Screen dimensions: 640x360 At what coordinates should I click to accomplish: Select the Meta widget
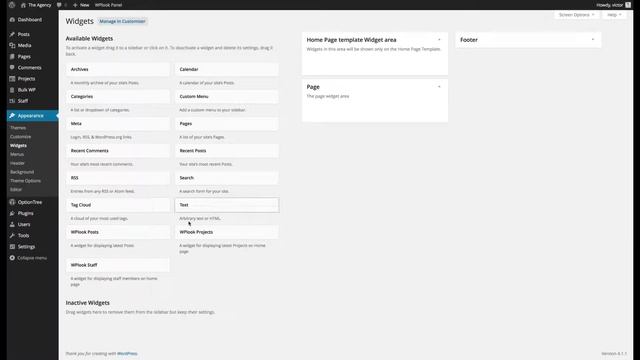(118, 123)
